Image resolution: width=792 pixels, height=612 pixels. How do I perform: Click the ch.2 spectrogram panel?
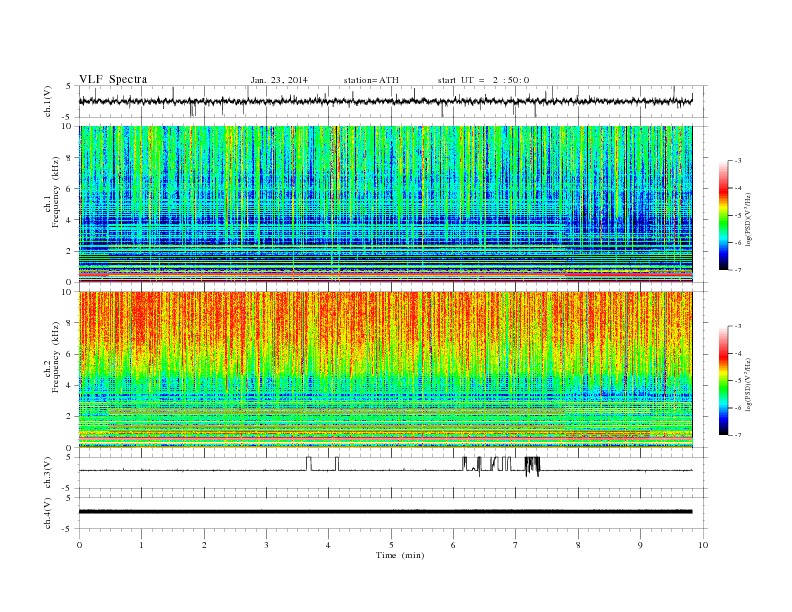coord(385,370)
